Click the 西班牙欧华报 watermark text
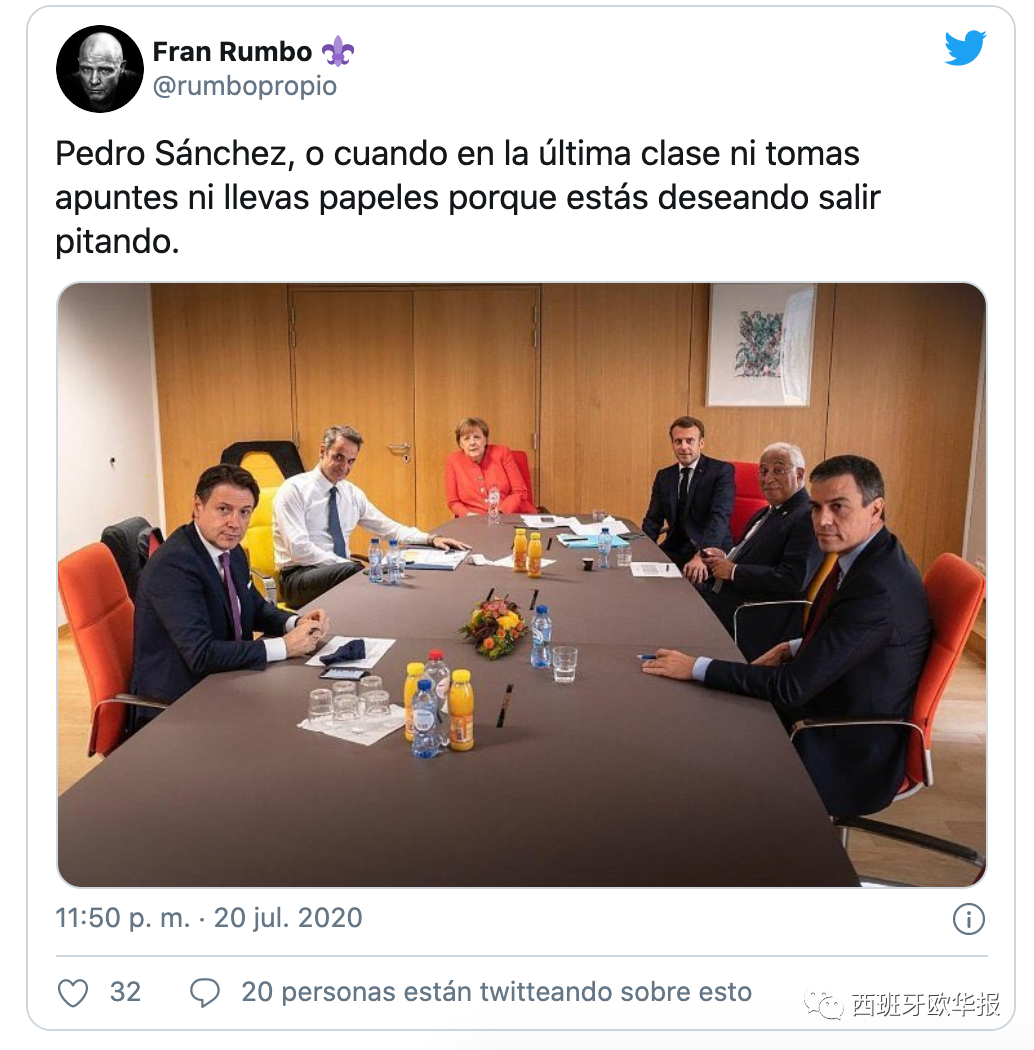This screenshot has height=1050, width=1034. point(926,1005)
